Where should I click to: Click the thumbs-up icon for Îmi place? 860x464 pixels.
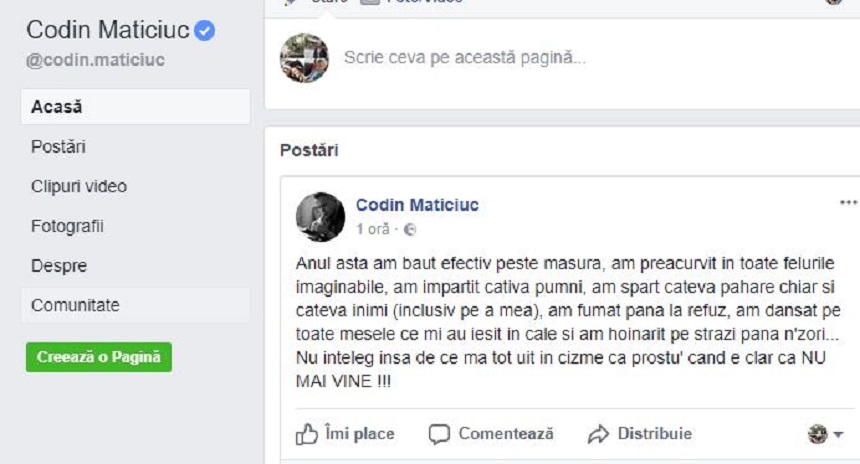point(306,434)
